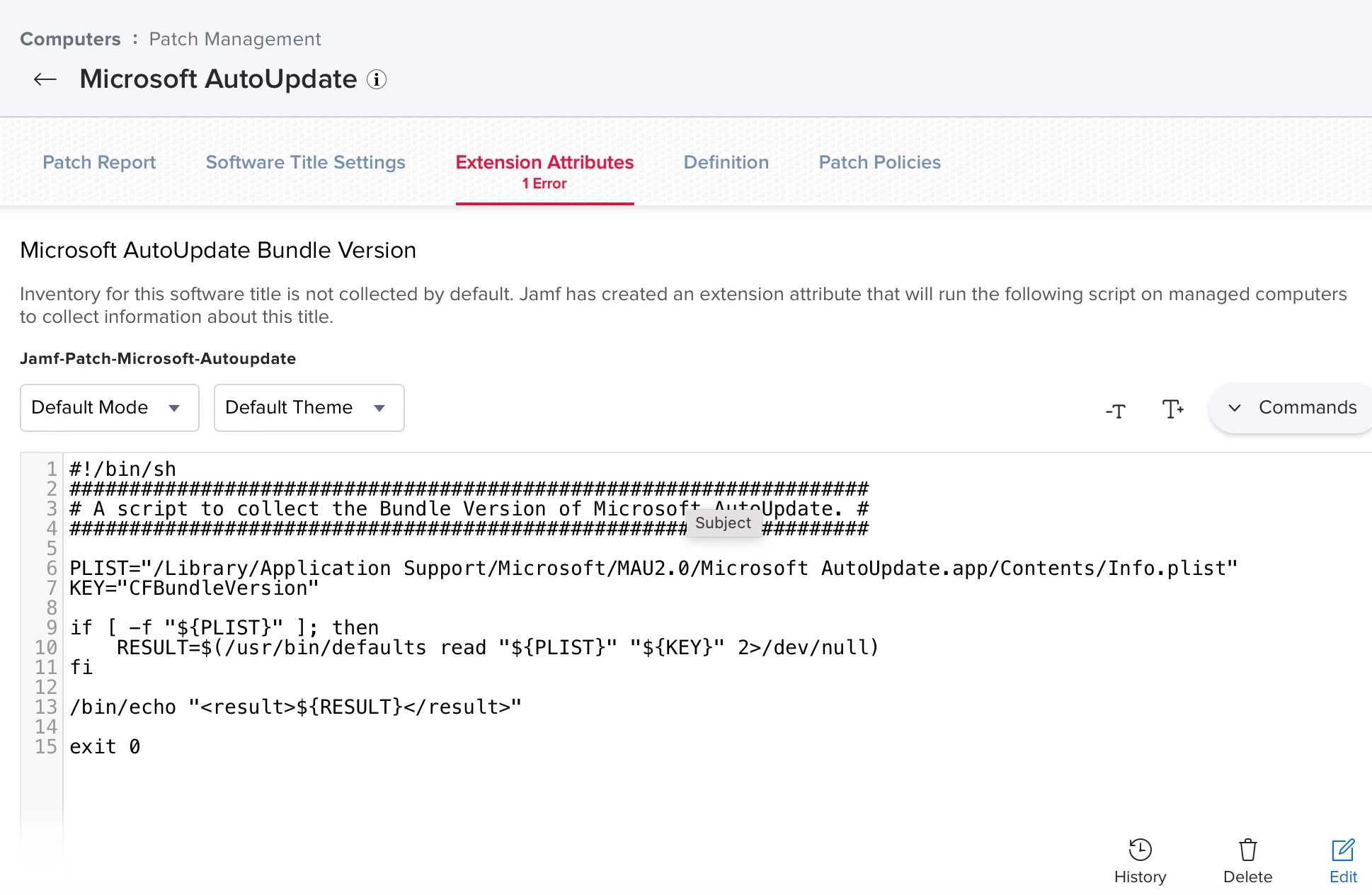
Task: Open the info icon beside Microsoft AutoUpdate
Action: tap(377, 79)
